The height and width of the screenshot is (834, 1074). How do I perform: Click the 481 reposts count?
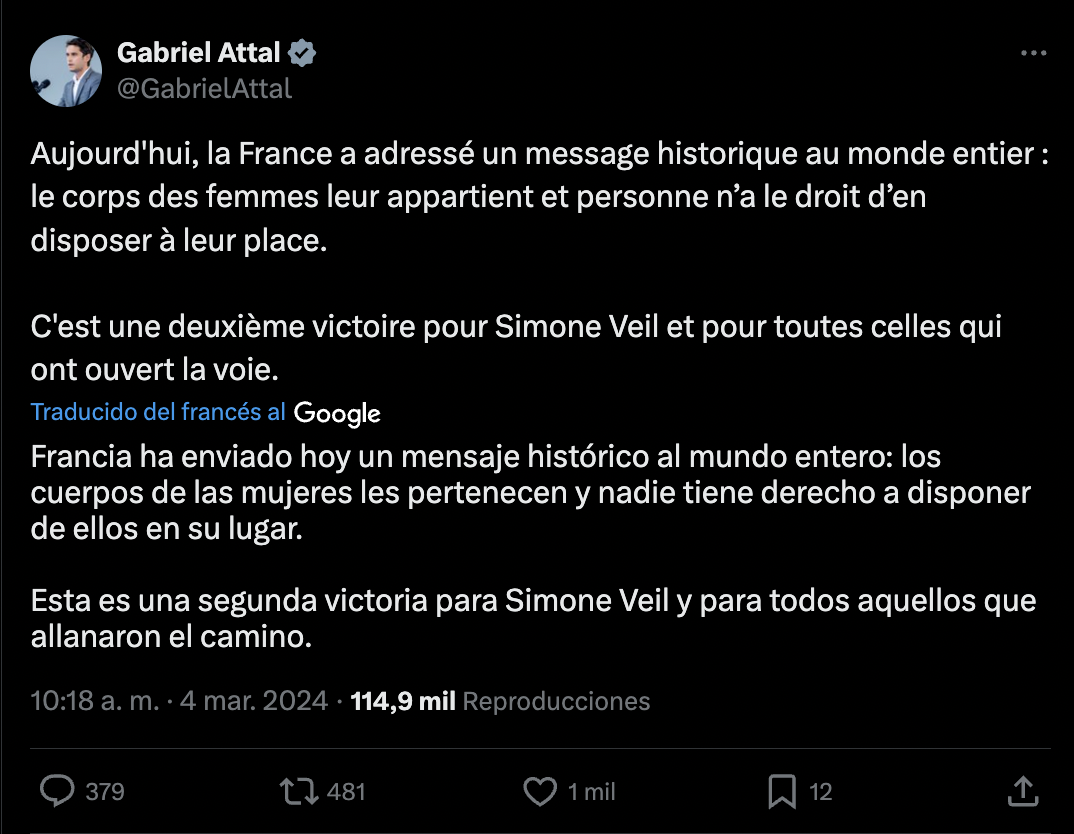346,792
